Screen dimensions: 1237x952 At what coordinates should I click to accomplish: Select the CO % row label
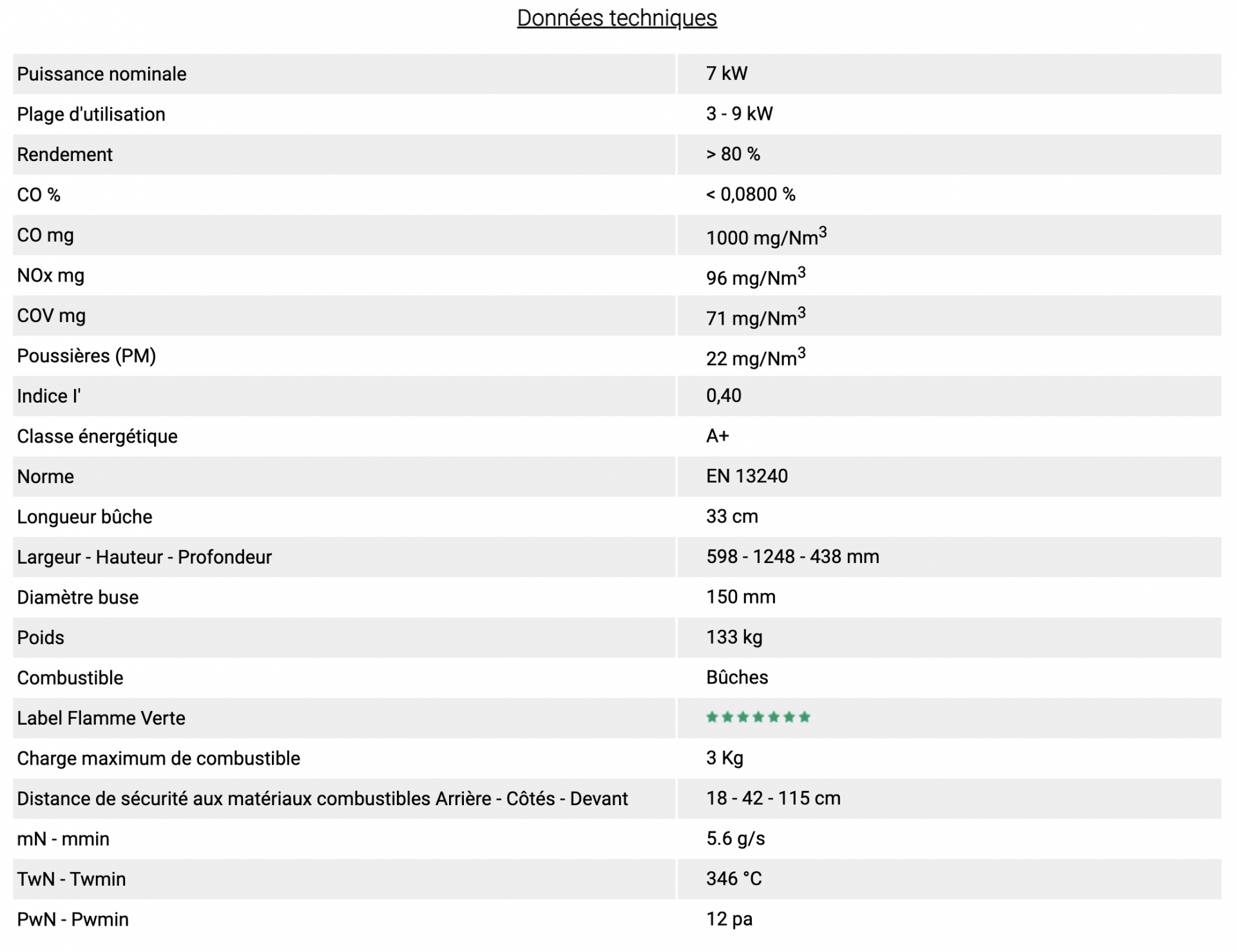click(39, 195)
